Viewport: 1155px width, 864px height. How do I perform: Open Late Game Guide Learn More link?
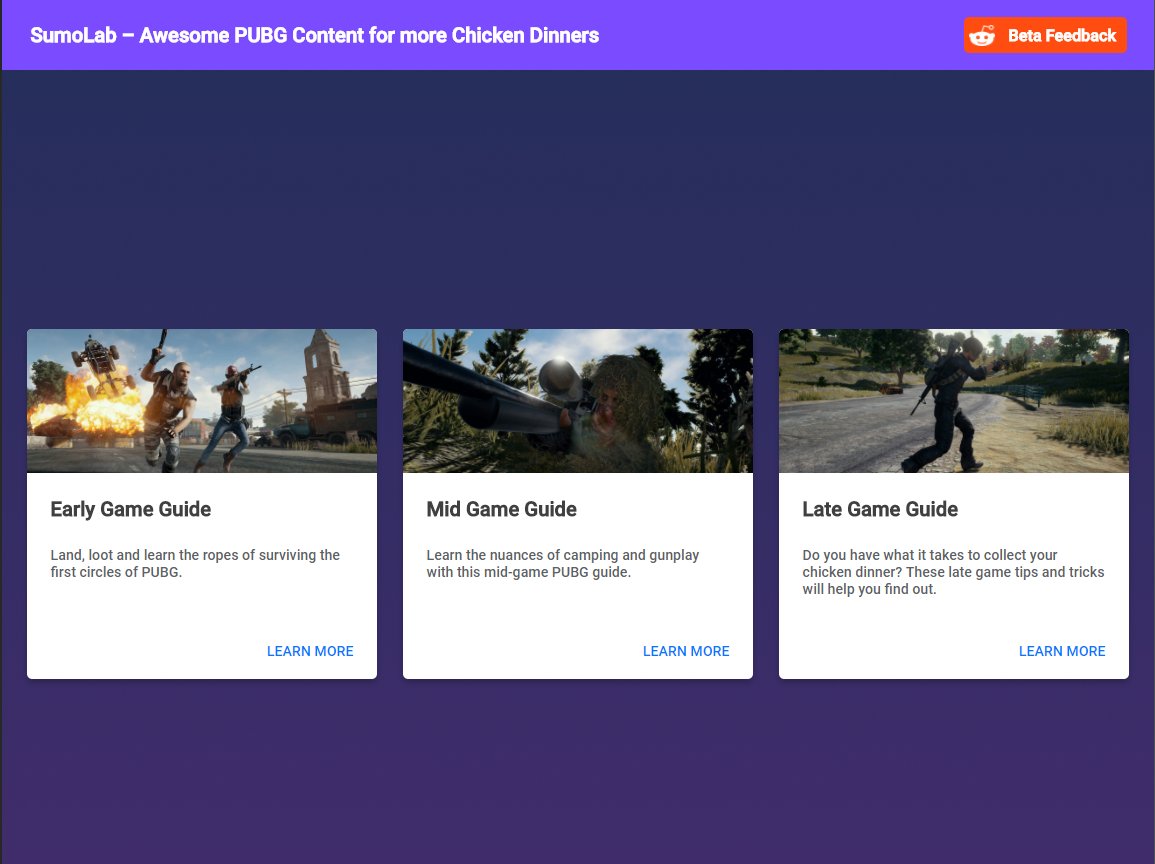[x=1061, y=651]
